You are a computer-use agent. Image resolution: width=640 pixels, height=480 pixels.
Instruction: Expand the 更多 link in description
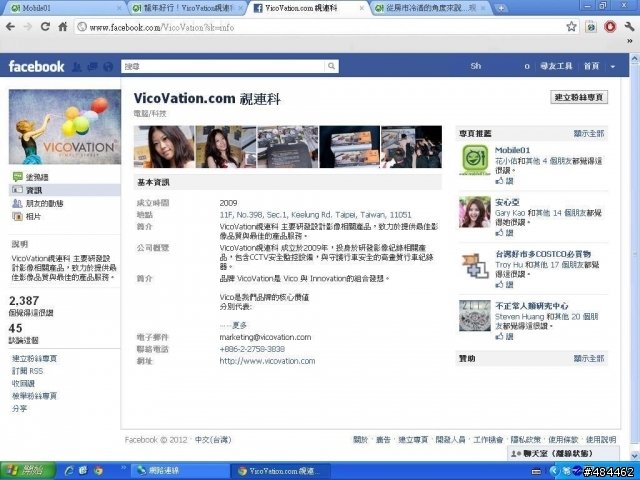tap(239, 325)
